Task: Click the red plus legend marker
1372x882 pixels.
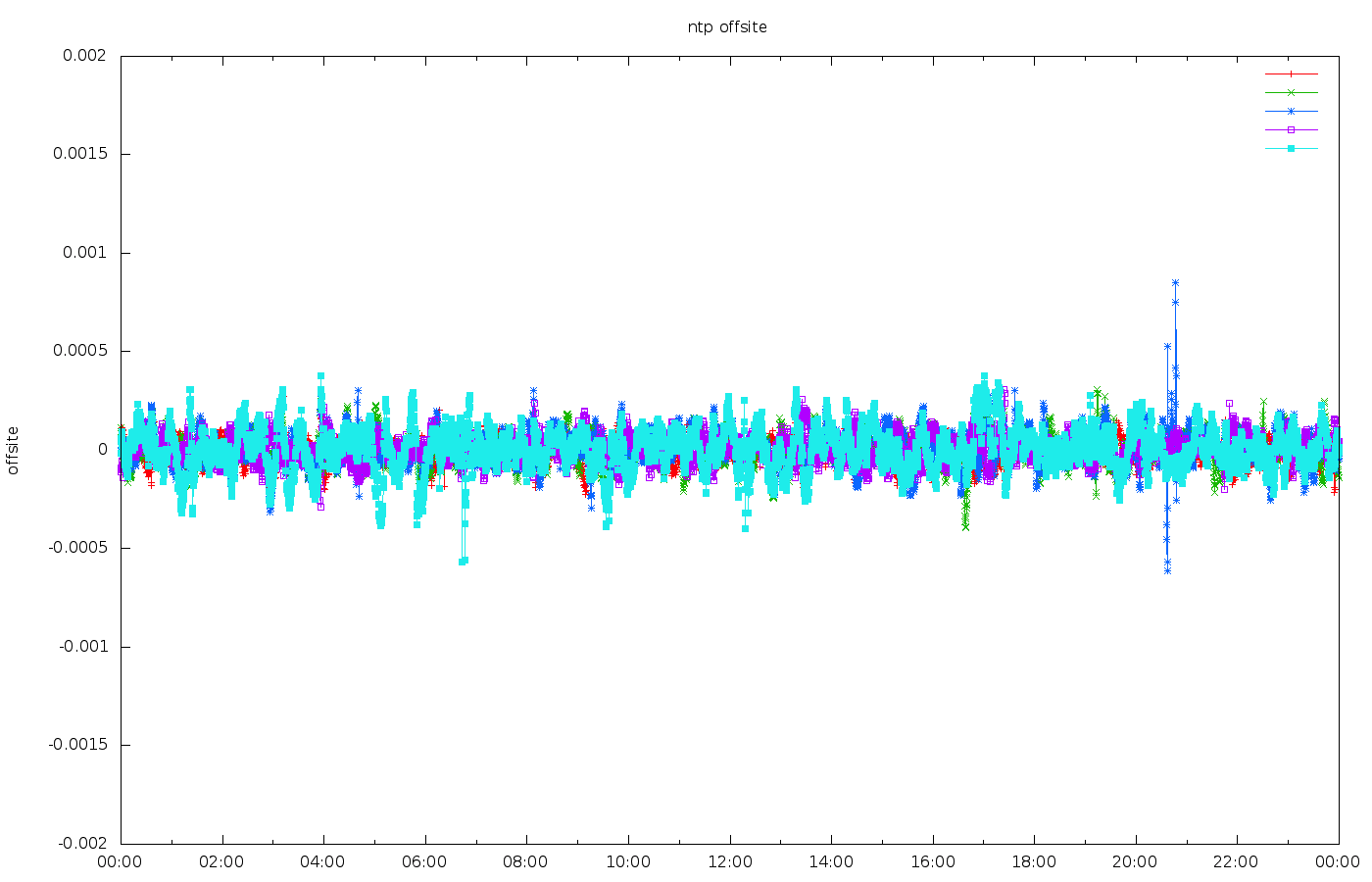Action: pos(1291,73)
